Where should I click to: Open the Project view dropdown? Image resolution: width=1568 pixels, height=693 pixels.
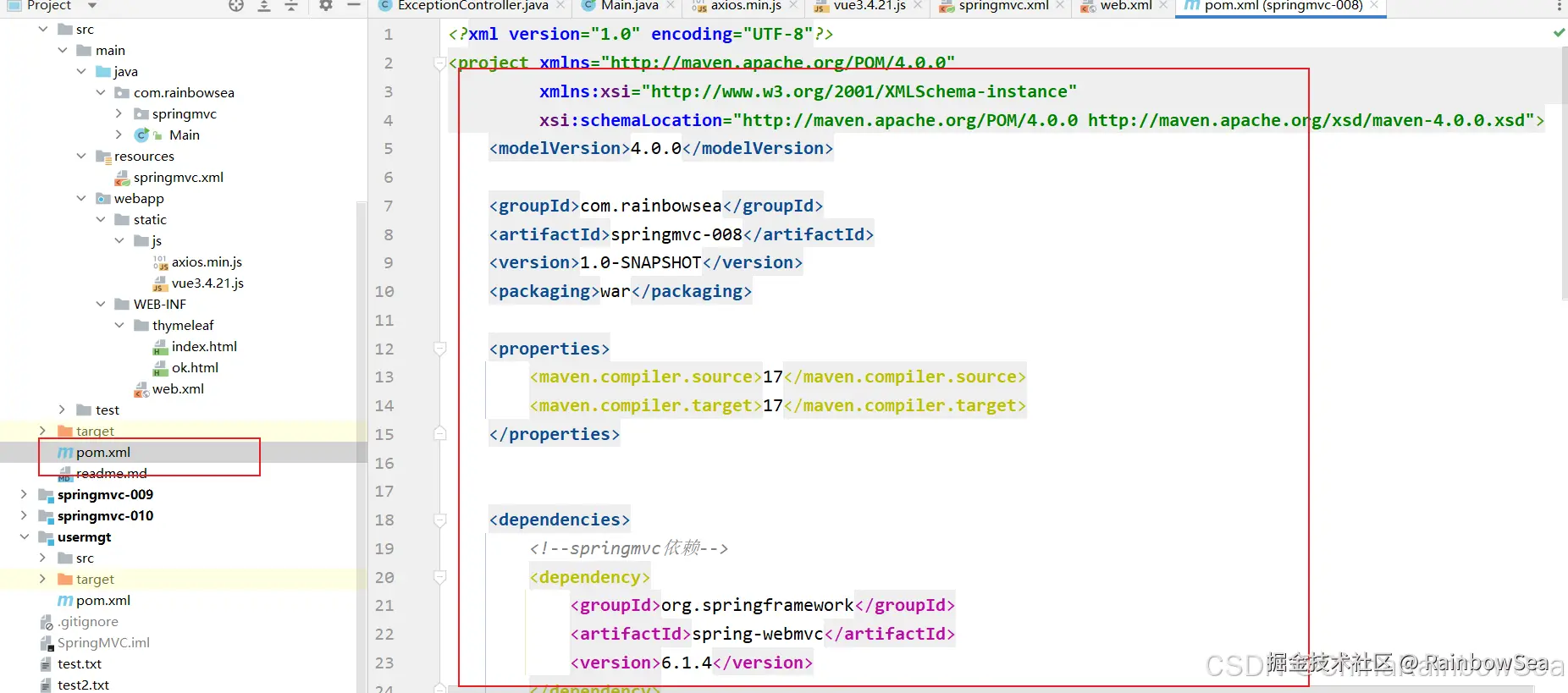(92, 6)
